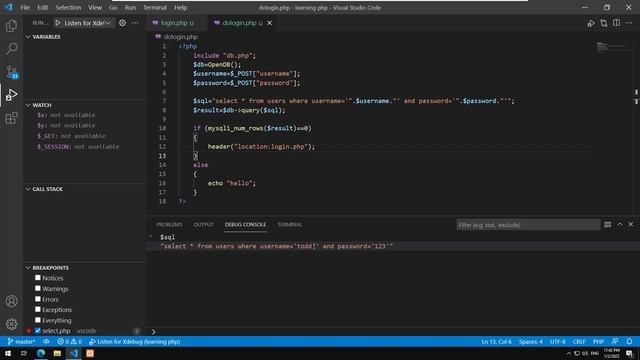Click the run file icon in editor toolbar
This screenshot has width=640, height=360.
[591, 23]
